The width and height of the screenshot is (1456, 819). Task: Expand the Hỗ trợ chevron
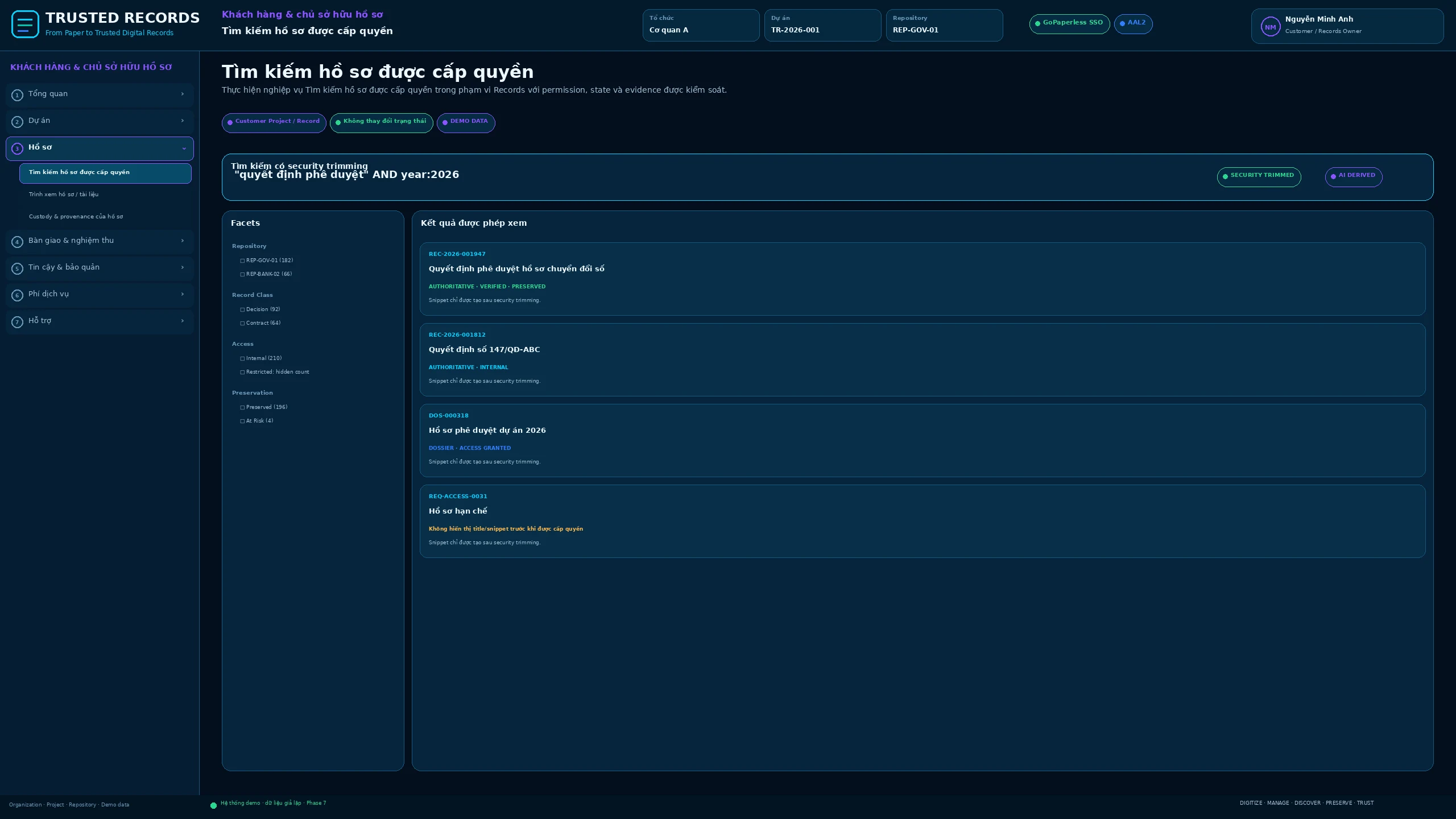[183, 321]
